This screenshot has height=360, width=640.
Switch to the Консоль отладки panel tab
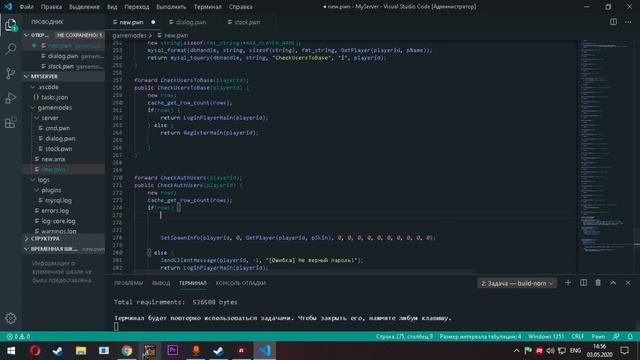click(x=241, y=283)
